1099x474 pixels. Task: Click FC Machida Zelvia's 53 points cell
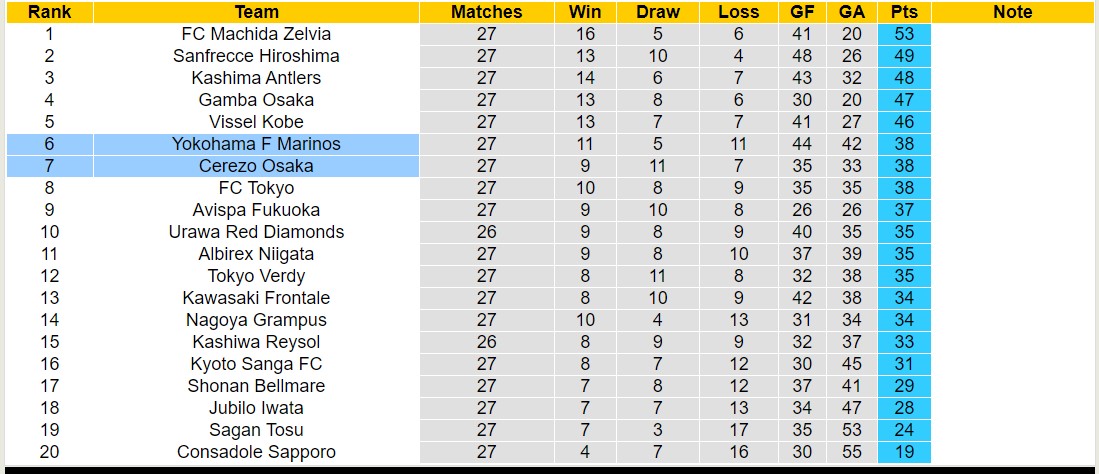[x=904, y=34]
